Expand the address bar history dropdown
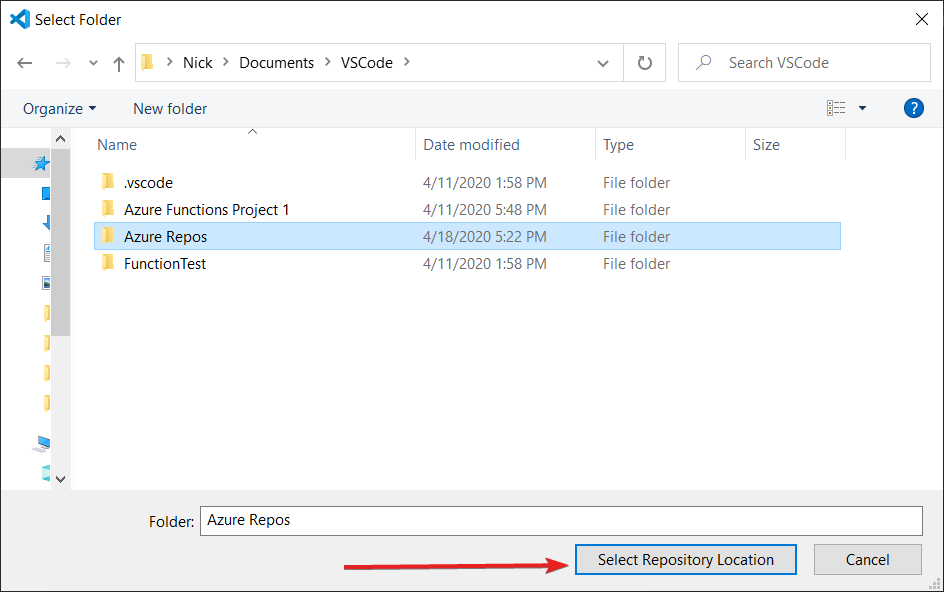Image resolution: width=944 pixels, height=592 pixels. tap(602, 63)
